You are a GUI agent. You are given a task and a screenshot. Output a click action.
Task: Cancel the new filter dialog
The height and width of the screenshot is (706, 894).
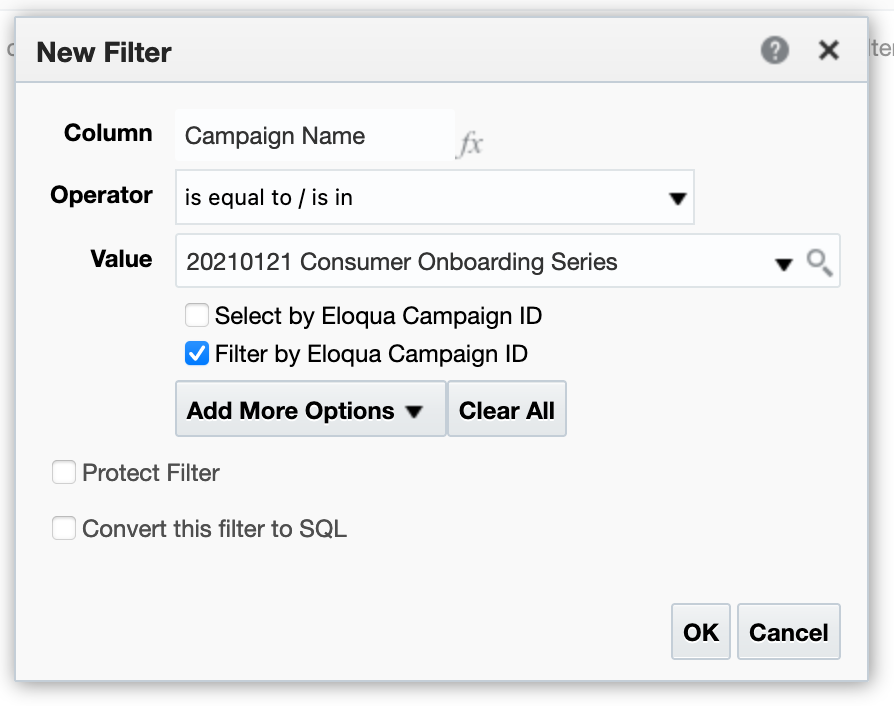pyautogui.click(x=789, y=632)
